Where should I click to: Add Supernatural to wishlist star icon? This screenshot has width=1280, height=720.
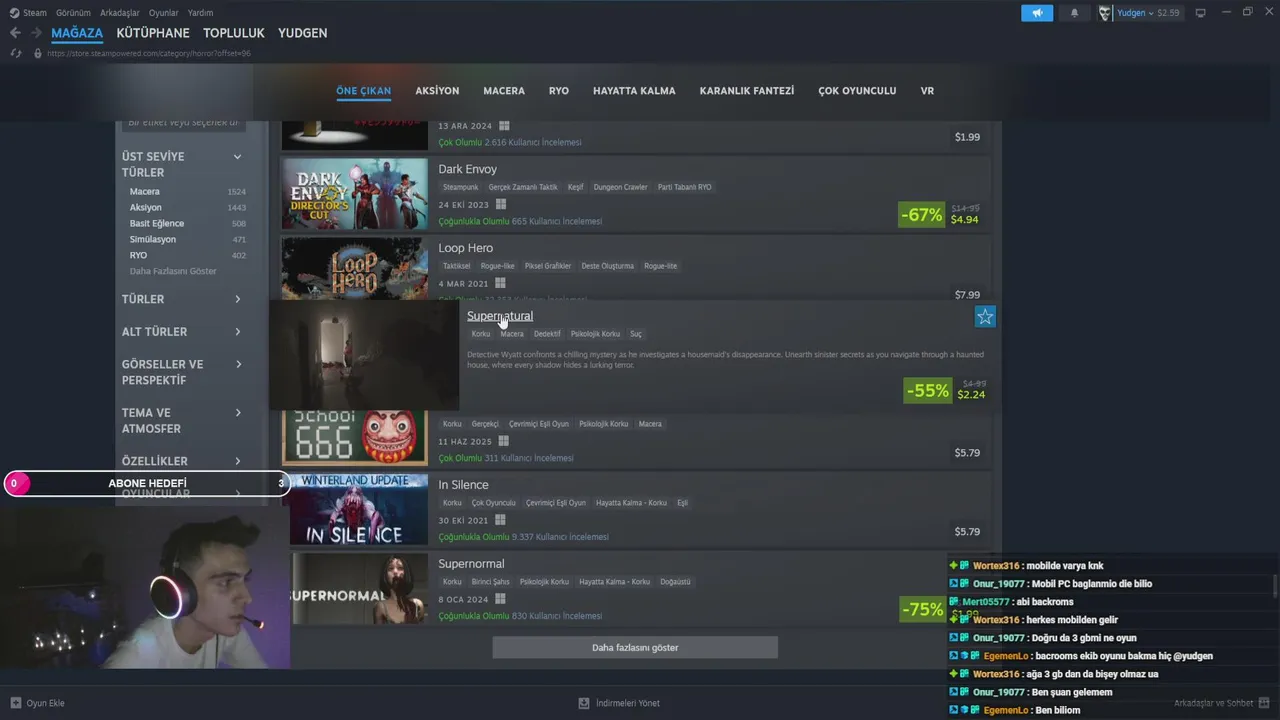[x=985, y=317]
